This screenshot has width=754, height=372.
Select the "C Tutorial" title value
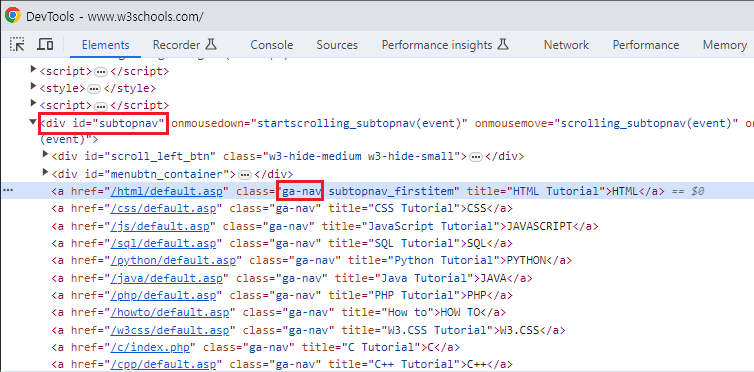pyautogui.click(x=380, y=347)
